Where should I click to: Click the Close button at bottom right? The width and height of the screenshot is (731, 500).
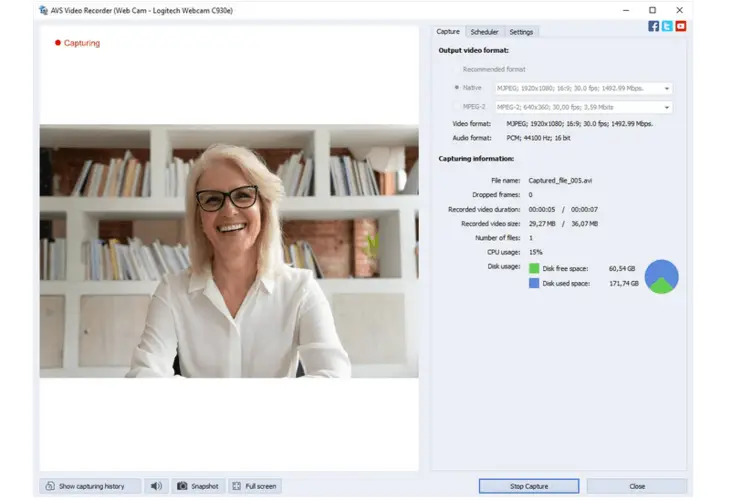[637, 486]
